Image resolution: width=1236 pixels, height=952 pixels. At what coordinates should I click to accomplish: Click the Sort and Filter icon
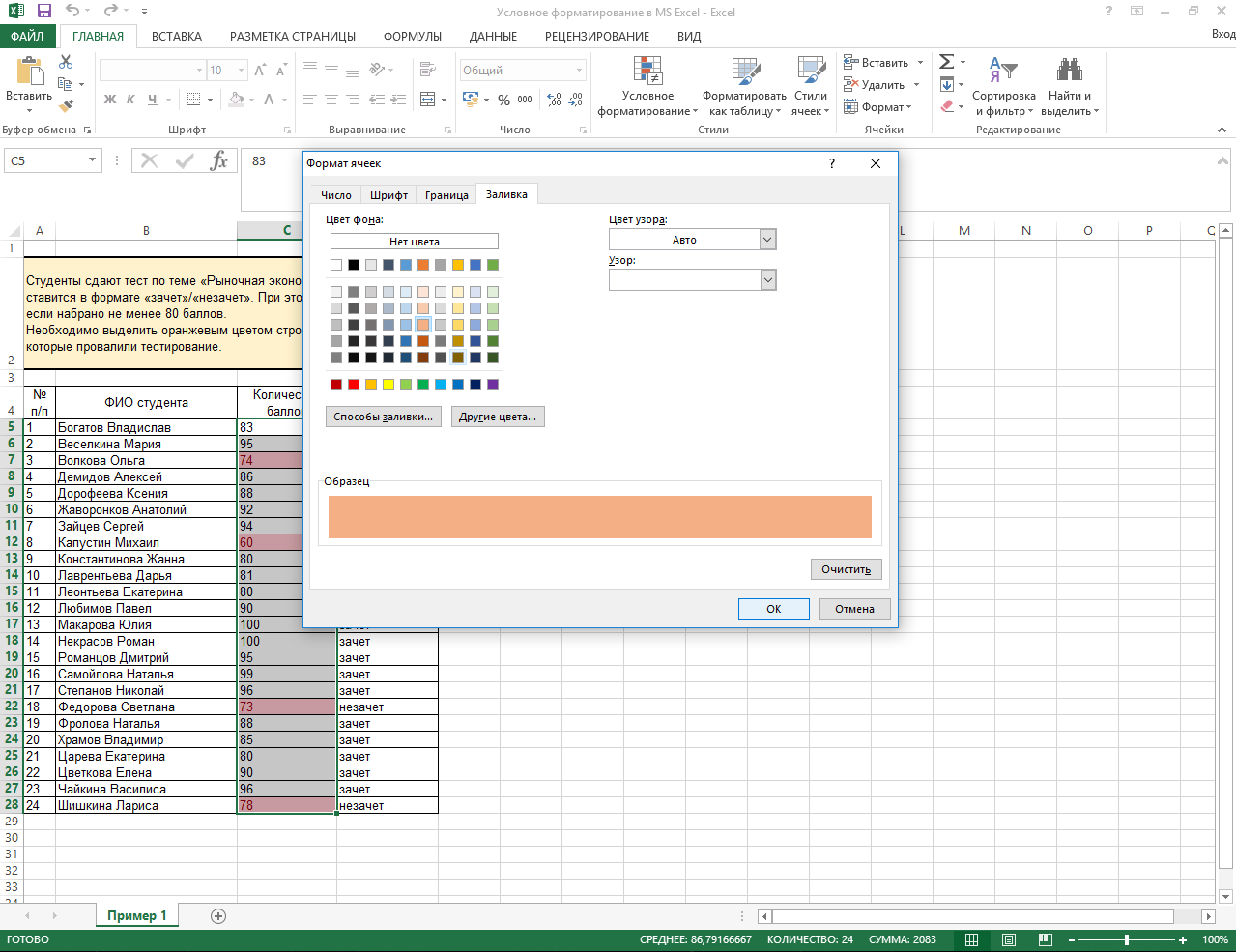tap(1003, 71)
